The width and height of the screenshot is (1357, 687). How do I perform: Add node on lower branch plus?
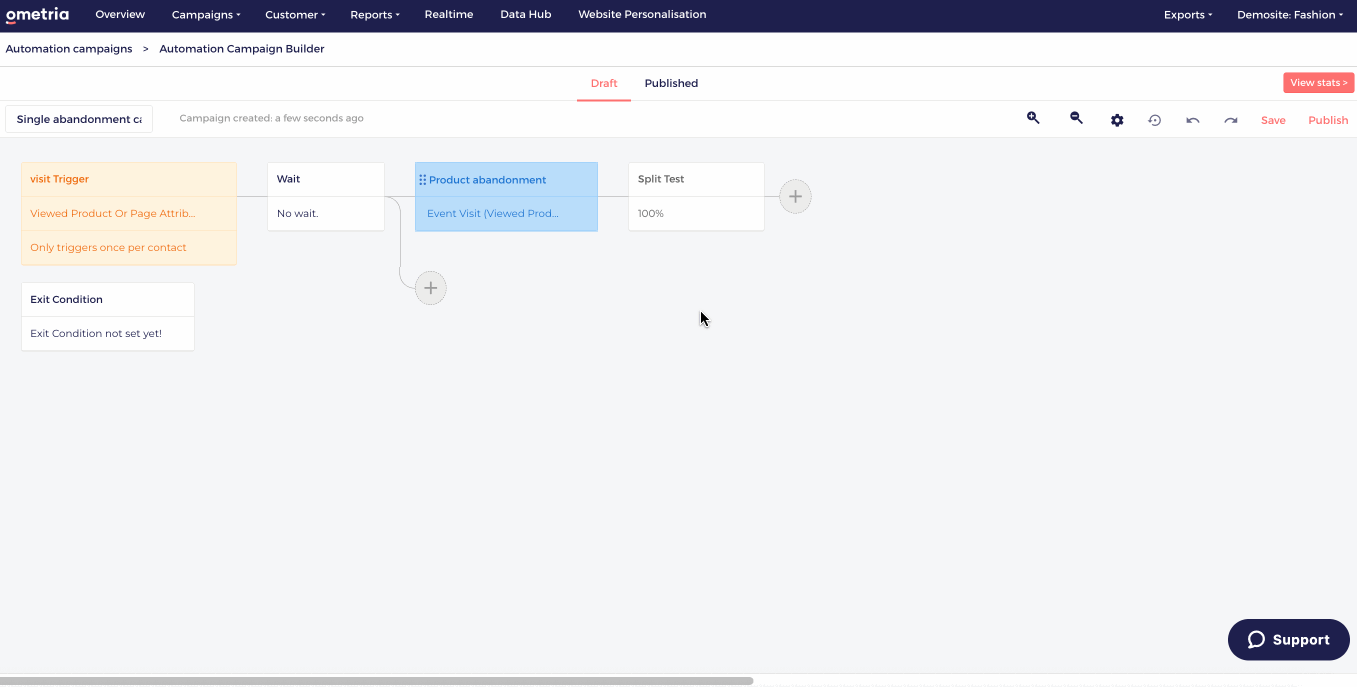[x=431, y=288]
